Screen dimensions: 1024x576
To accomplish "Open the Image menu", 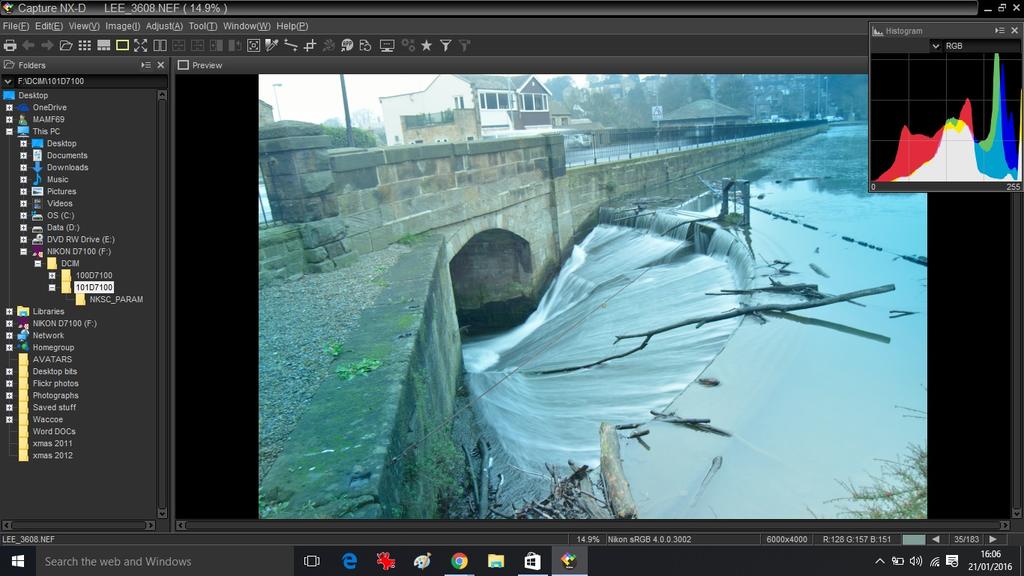I will [x=122, y=26].
